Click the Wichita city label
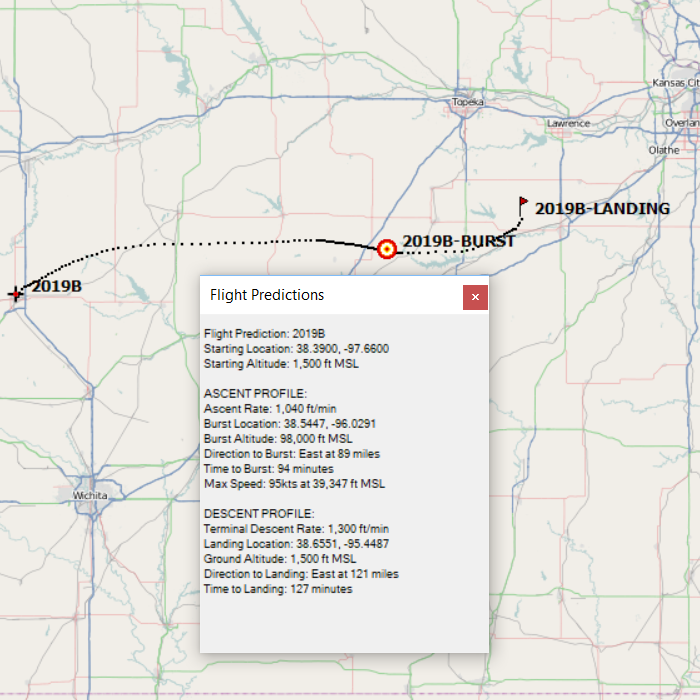 coord(90,496)
